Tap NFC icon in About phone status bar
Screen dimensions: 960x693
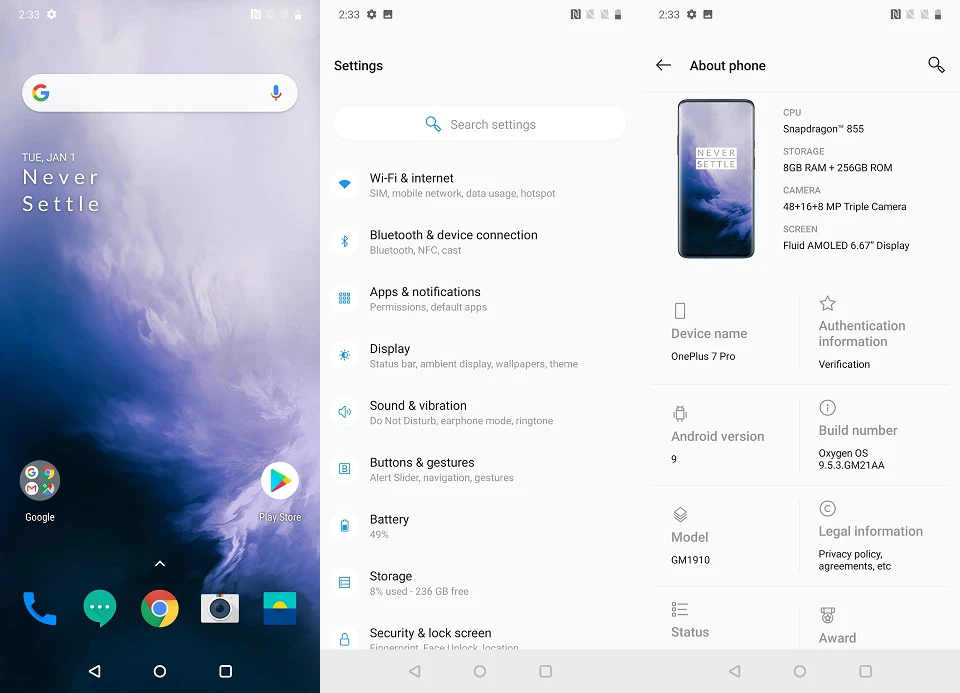pos(895,14)
